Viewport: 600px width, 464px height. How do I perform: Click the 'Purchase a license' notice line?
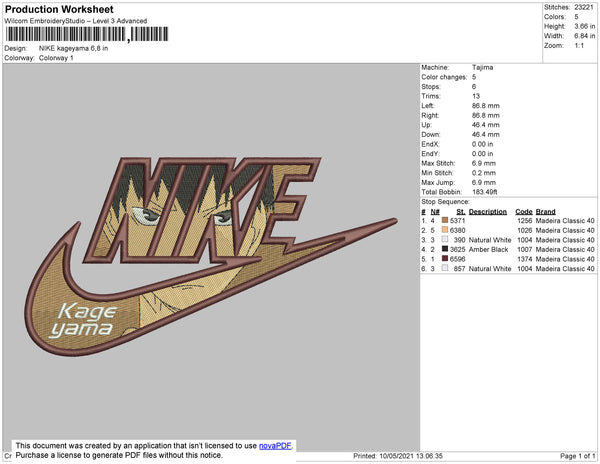point(119,455)
